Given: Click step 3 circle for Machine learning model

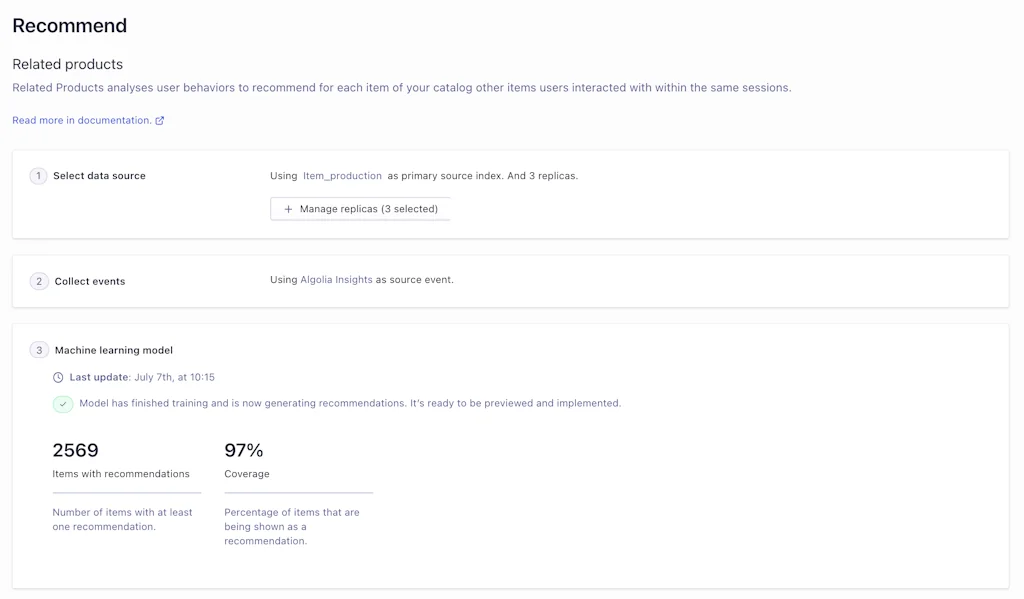Looking at the screenshot, I should coord(38,350).
